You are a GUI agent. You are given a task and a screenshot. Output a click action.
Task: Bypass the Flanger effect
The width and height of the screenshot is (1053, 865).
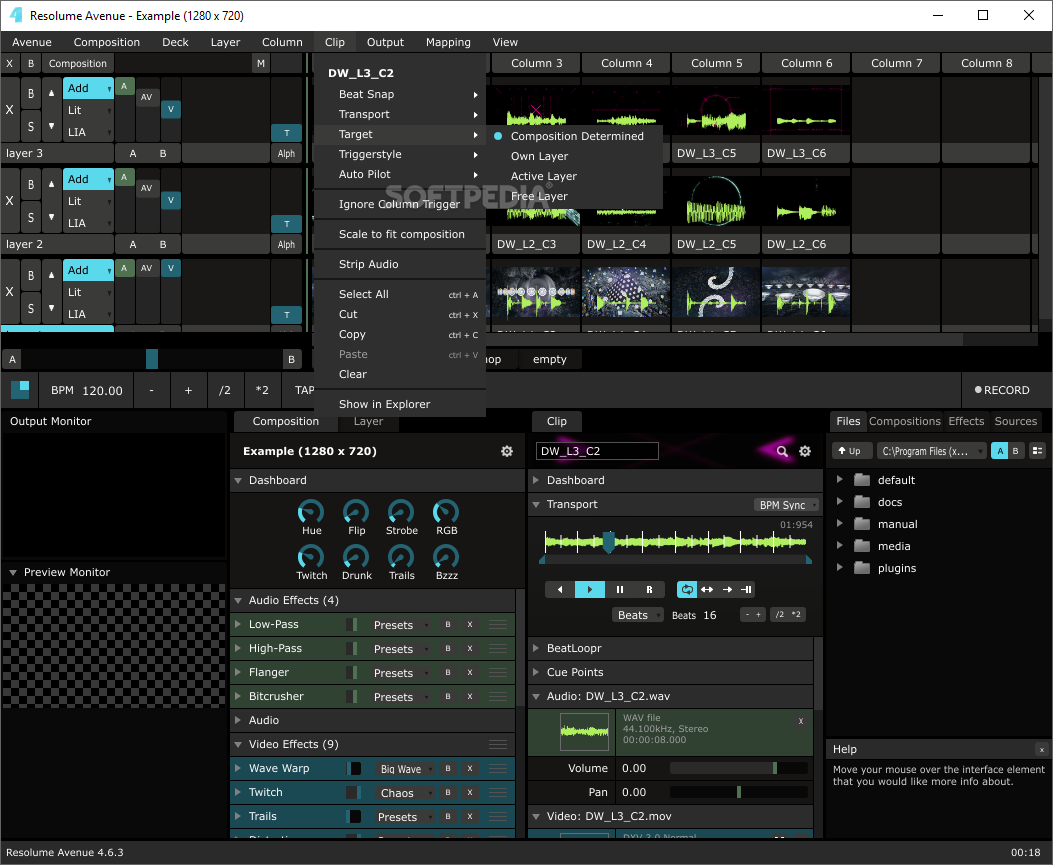[x=448, y=672]
